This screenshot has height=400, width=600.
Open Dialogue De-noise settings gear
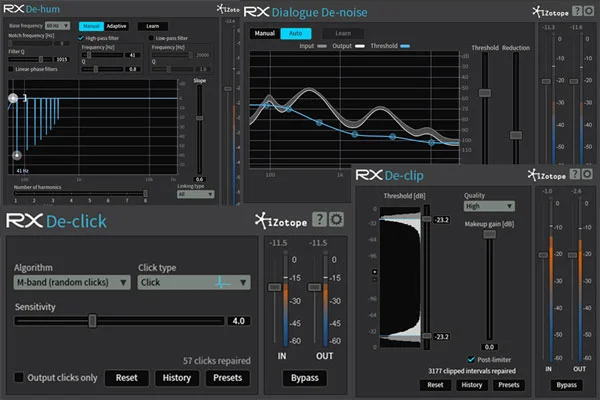(589, 11)
